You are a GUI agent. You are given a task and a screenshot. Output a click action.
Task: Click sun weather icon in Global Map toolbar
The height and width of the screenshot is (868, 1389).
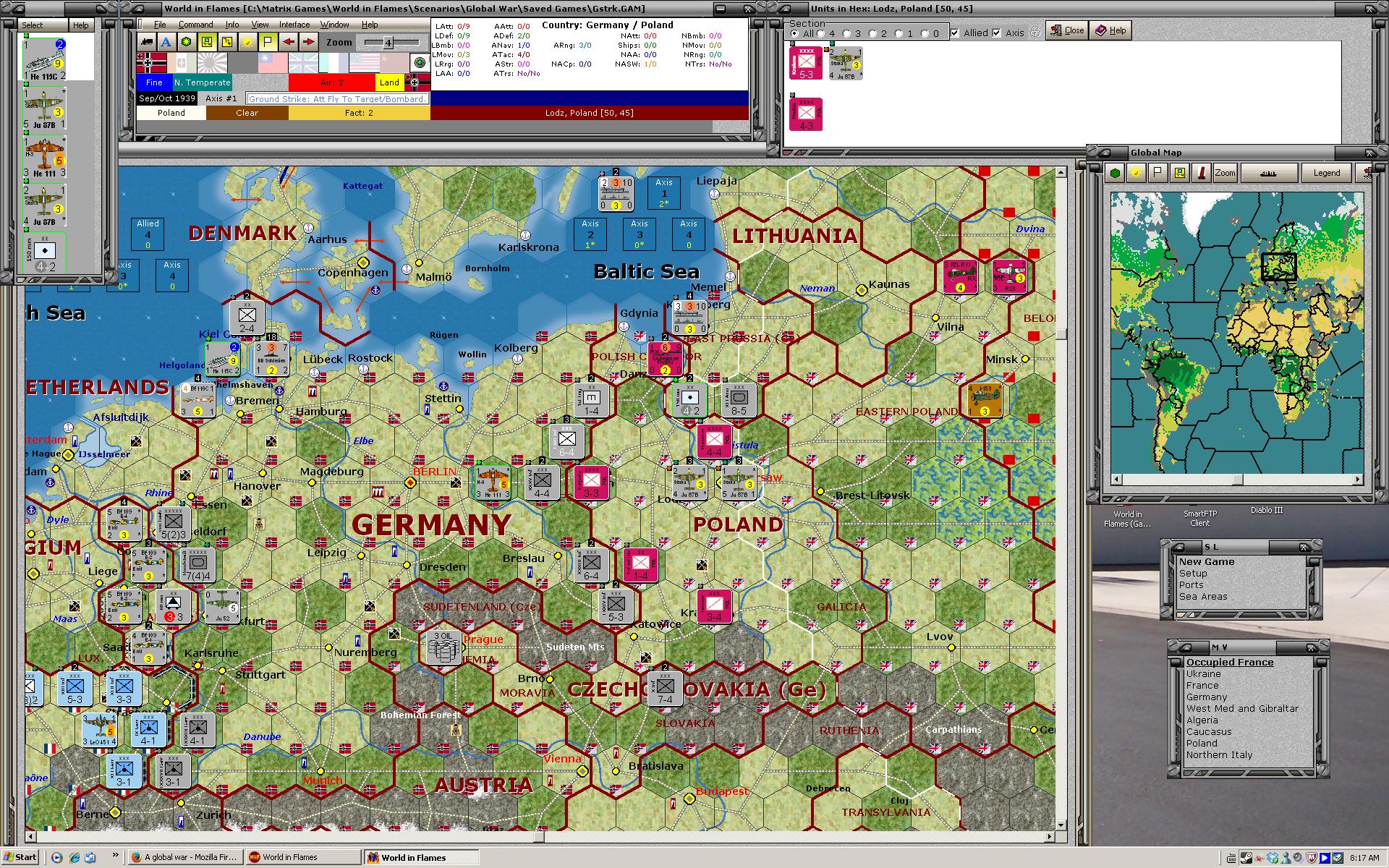coord(1137,173)
